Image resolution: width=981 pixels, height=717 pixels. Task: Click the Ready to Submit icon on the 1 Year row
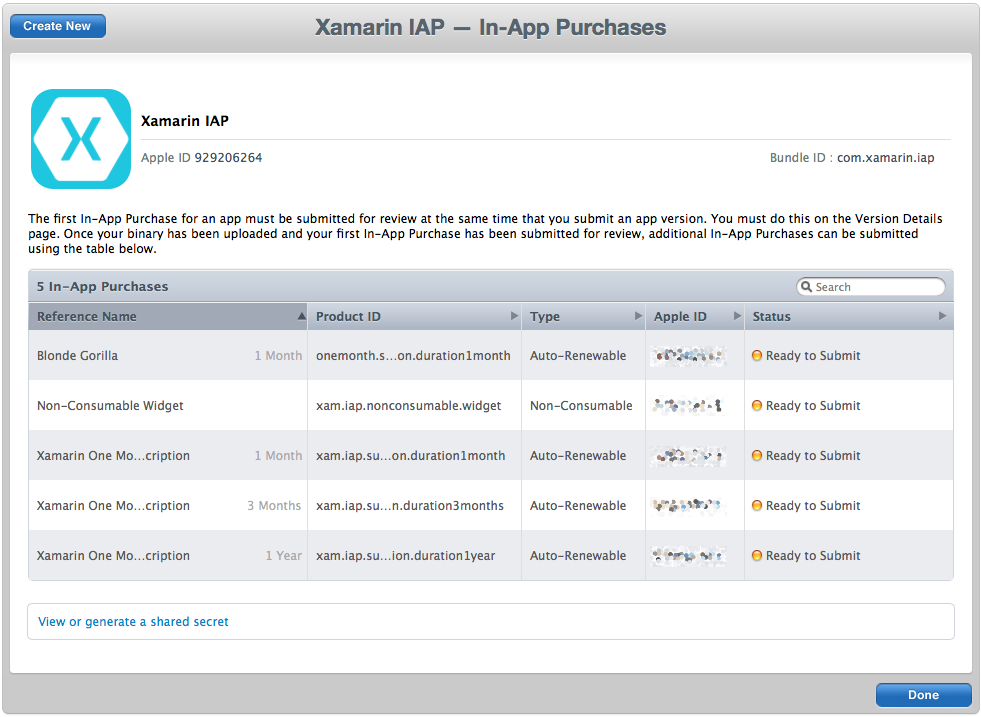point(756,555)
